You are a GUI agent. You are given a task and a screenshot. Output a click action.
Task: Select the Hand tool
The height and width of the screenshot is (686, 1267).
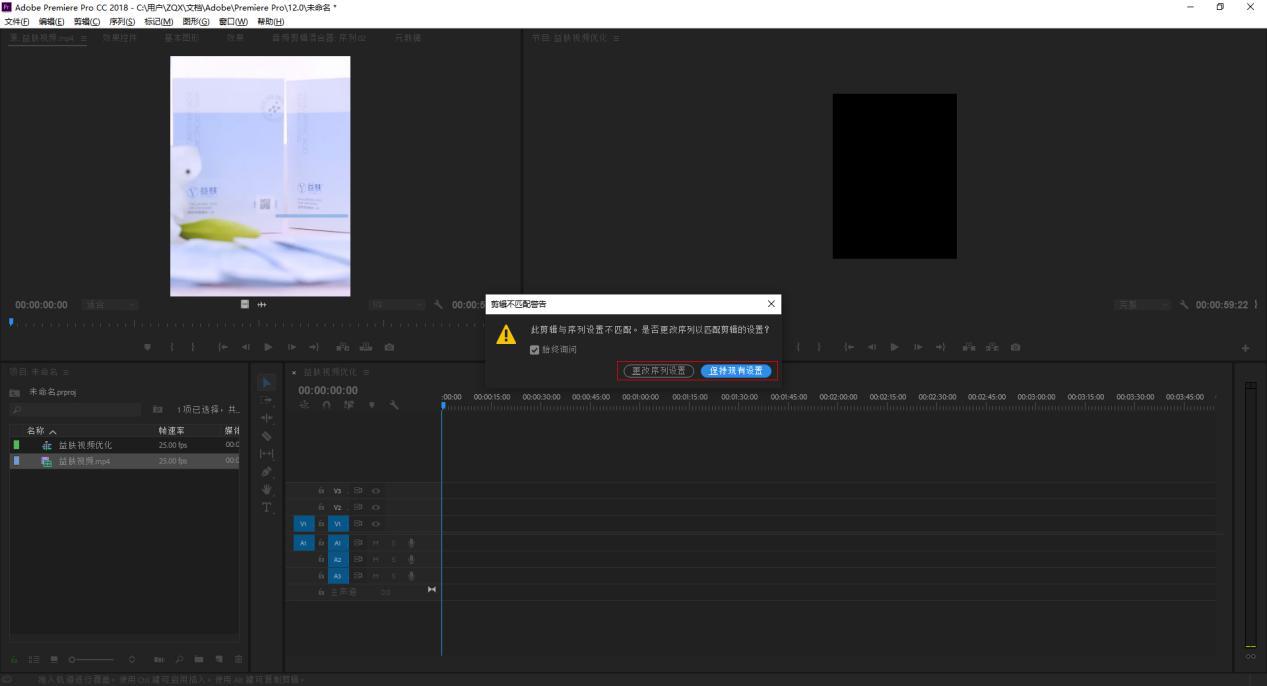[267, 489]
